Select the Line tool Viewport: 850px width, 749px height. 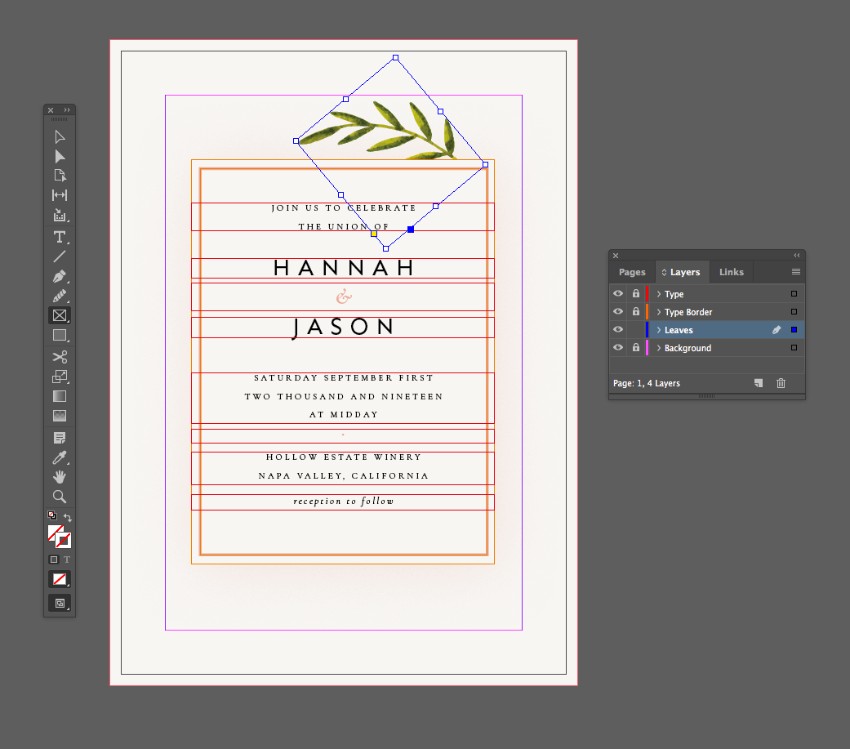click(60, 256)
